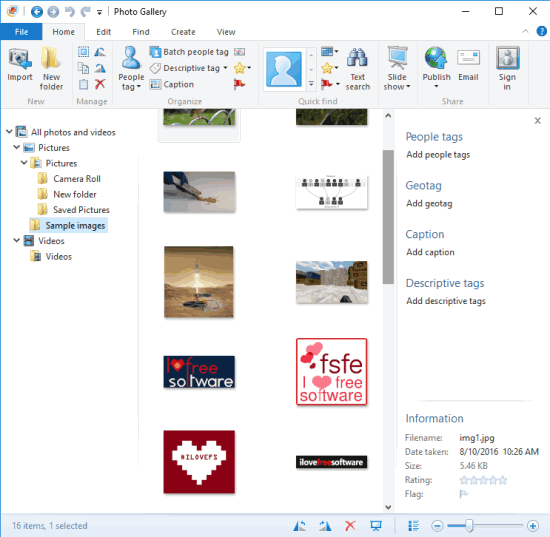Start slide show from status bar icon
Viewport: 550px width, 537px height.
[376, 525]
